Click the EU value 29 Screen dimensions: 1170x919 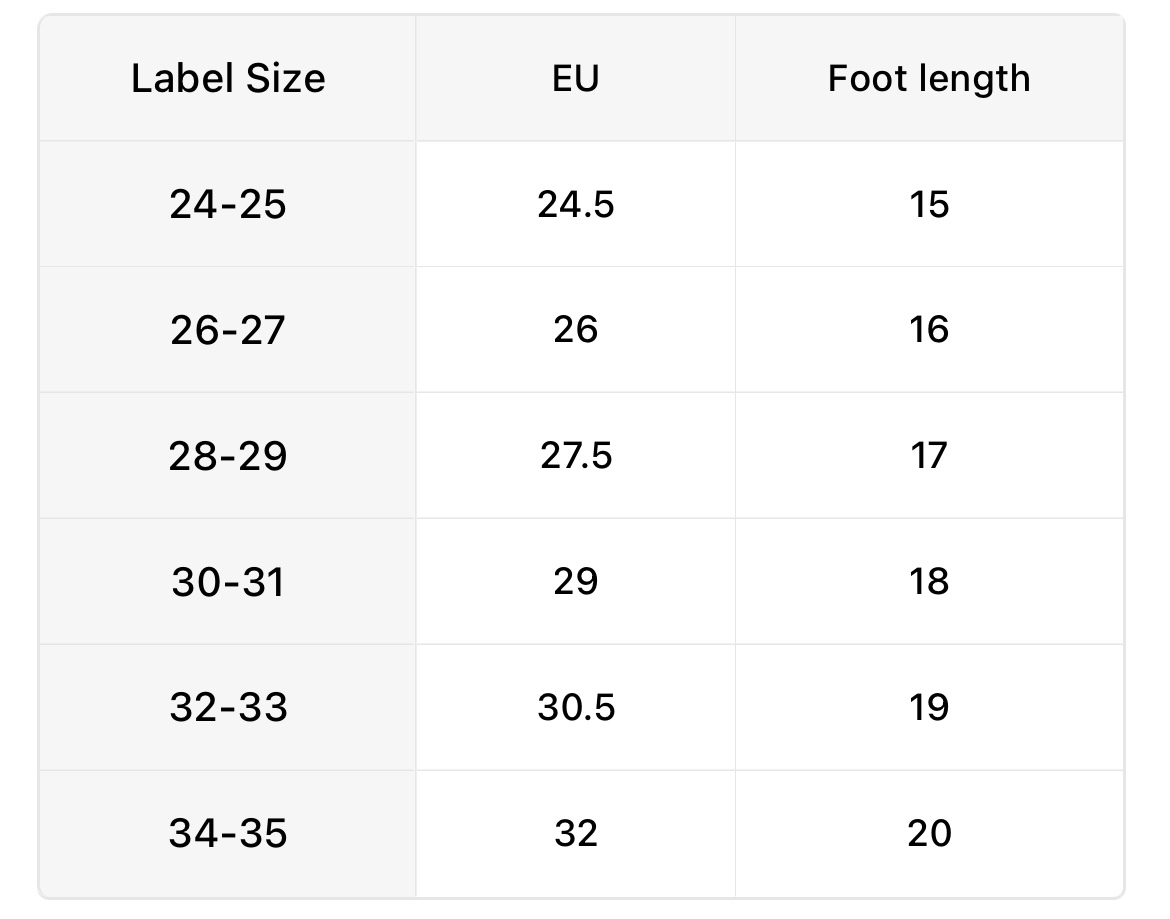575,582
